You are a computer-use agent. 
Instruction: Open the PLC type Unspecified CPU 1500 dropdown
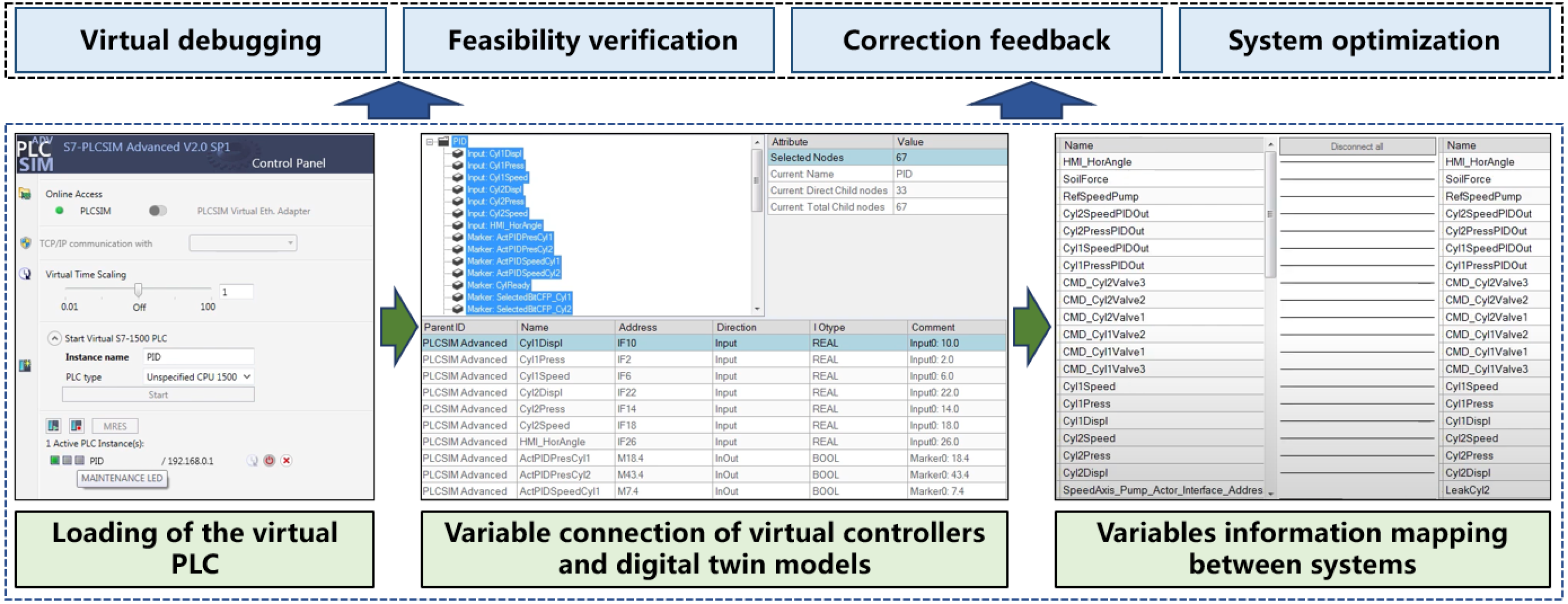tap(198, 377)
